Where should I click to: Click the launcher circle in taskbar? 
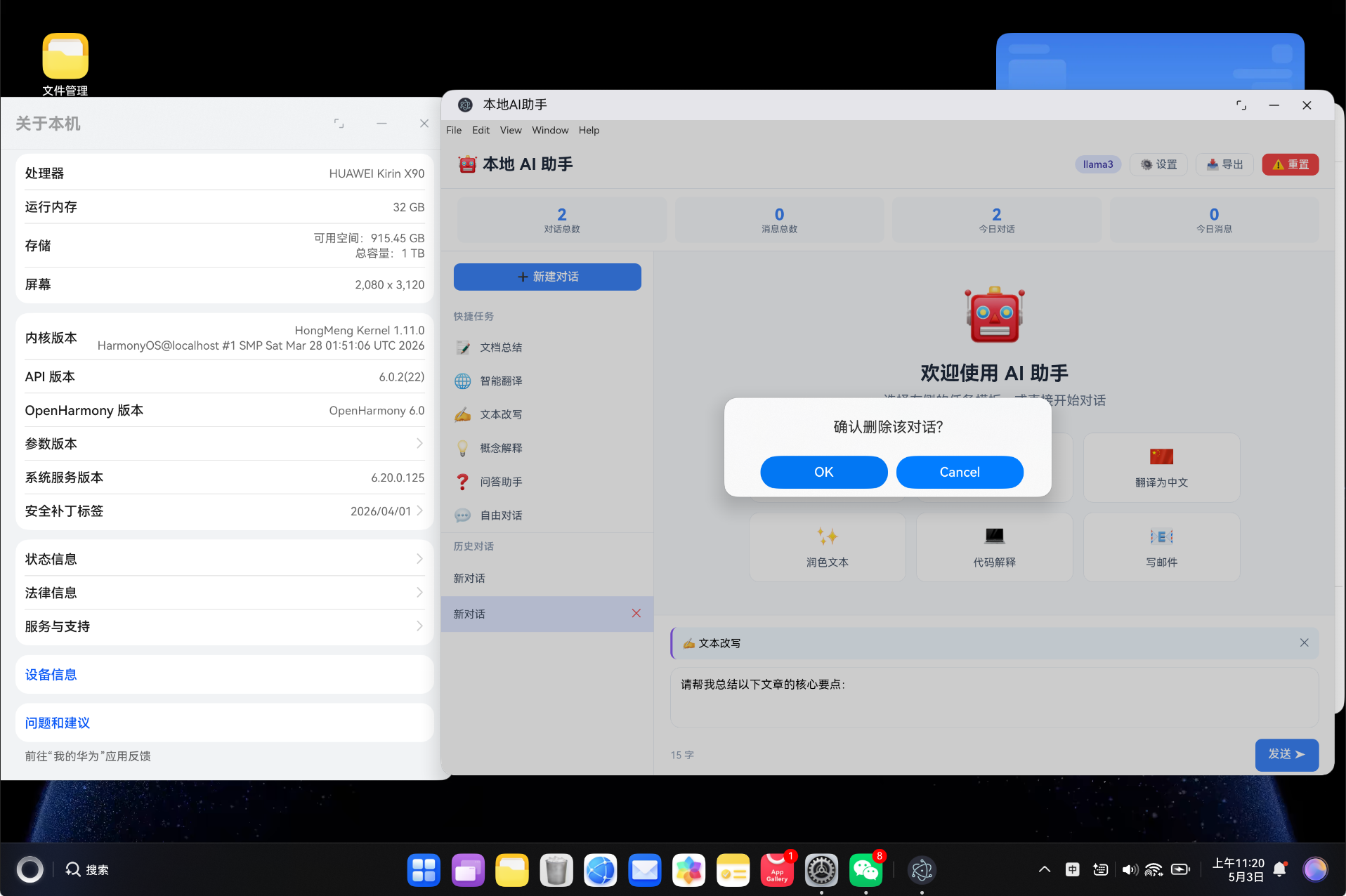30,869
